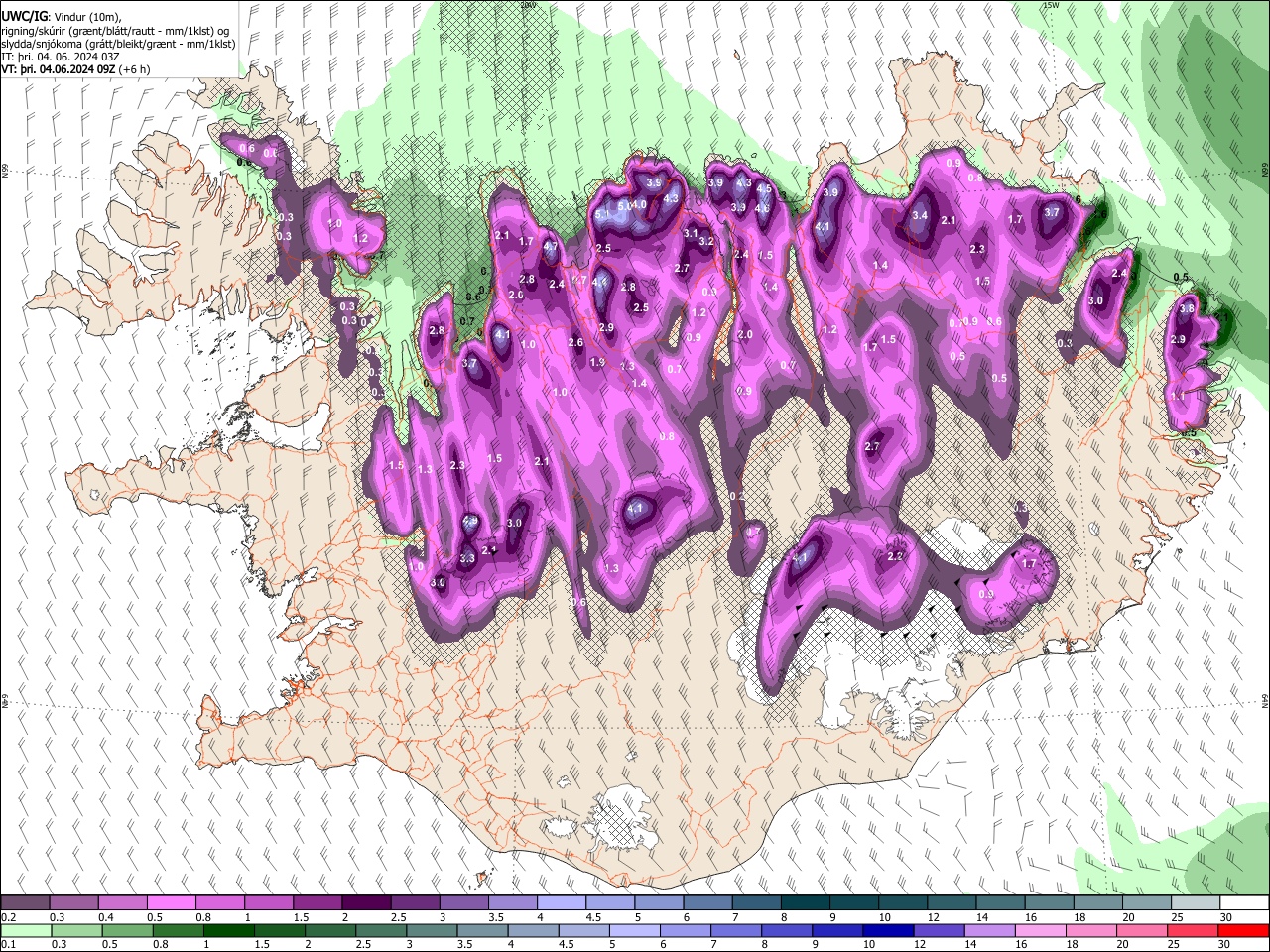The image size is (1270, 952).
Task: Pick the bottom scale red swatch after 30
Action: 1243,930
